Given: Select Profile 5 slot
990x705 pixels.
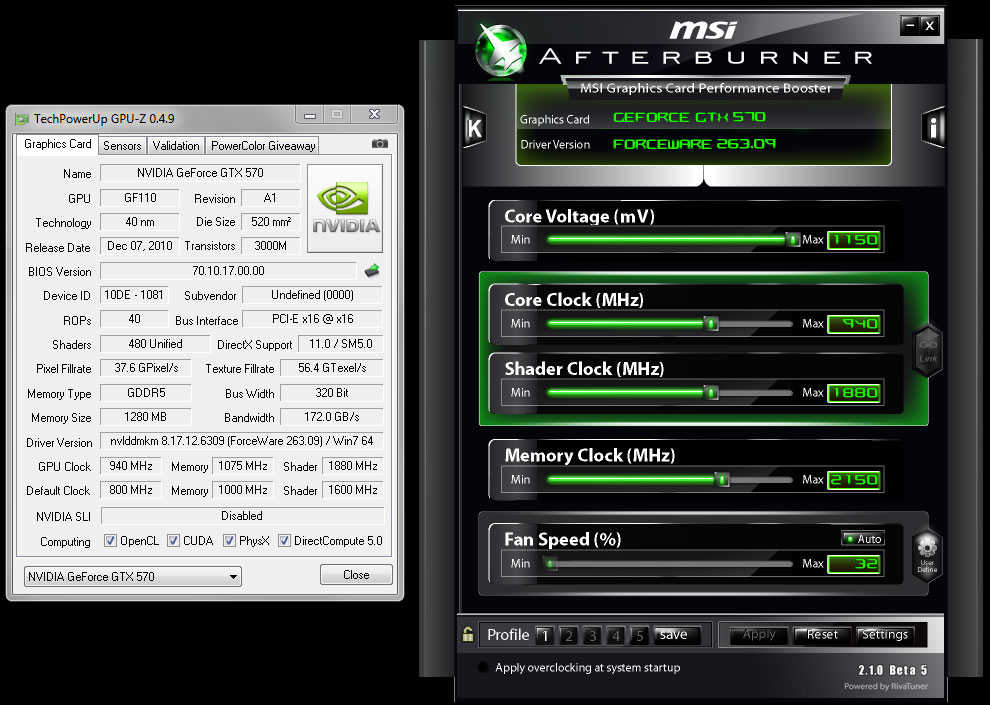Looking at the screenshot, I should point(640,635).
